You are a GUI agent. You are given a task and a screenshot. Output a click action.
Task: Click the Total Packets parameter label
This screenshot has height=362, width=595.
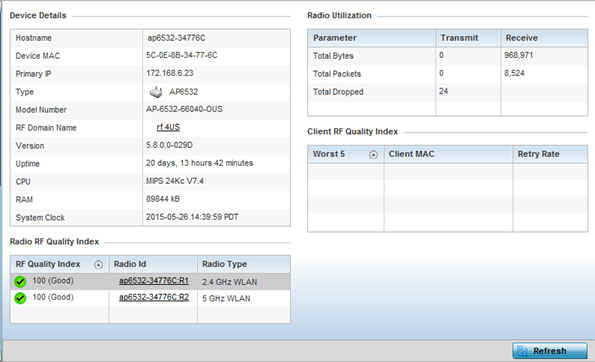(337, 74)
